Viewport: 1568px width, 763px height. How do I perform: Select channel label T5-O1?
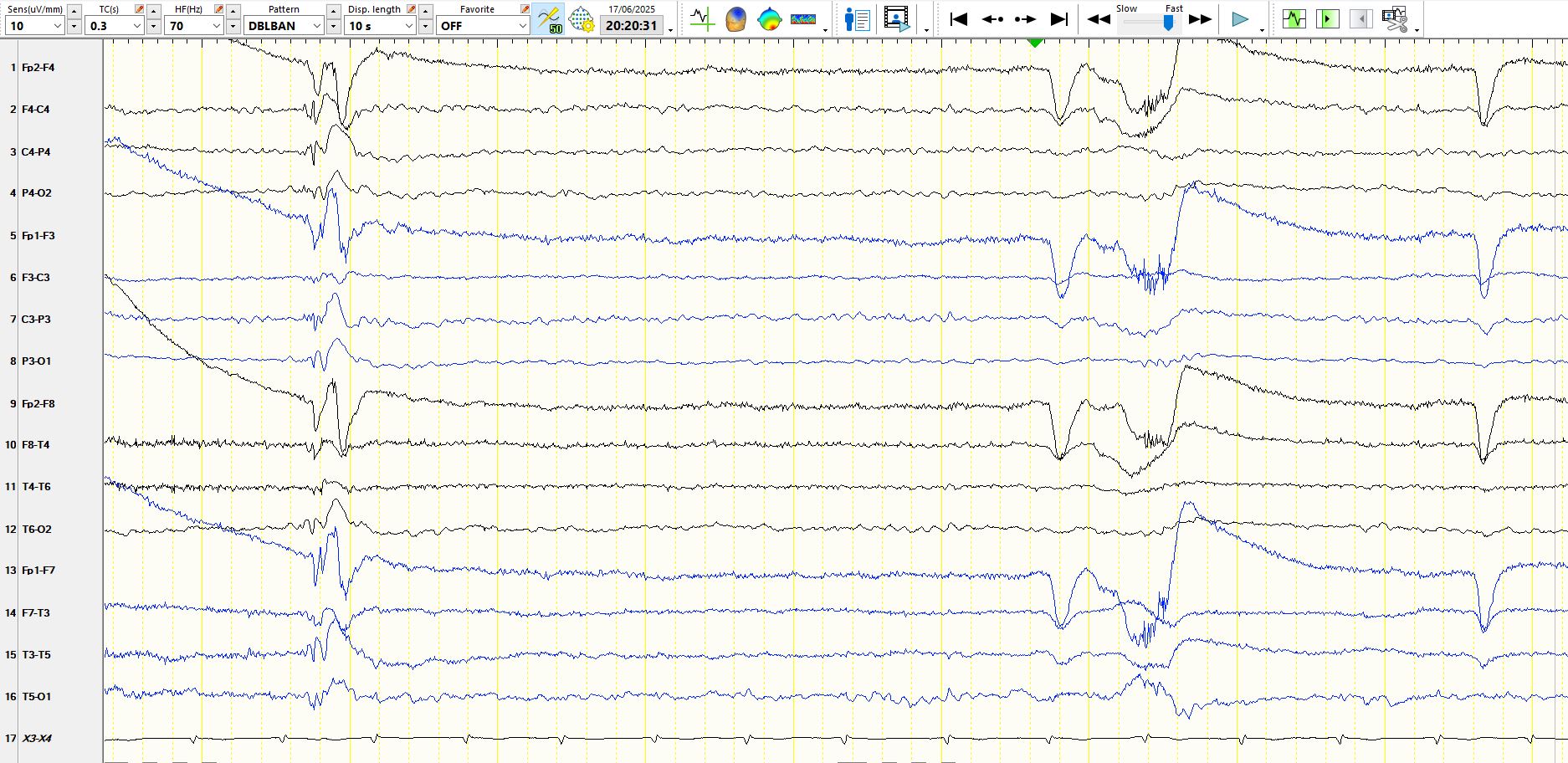(x=36, y=697)
